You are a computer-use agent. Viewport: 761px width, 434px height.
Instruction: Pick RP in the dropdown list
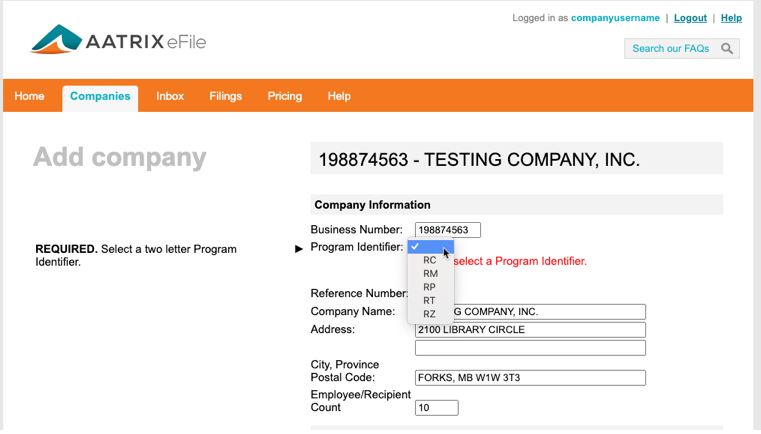(x=429, y=287)
